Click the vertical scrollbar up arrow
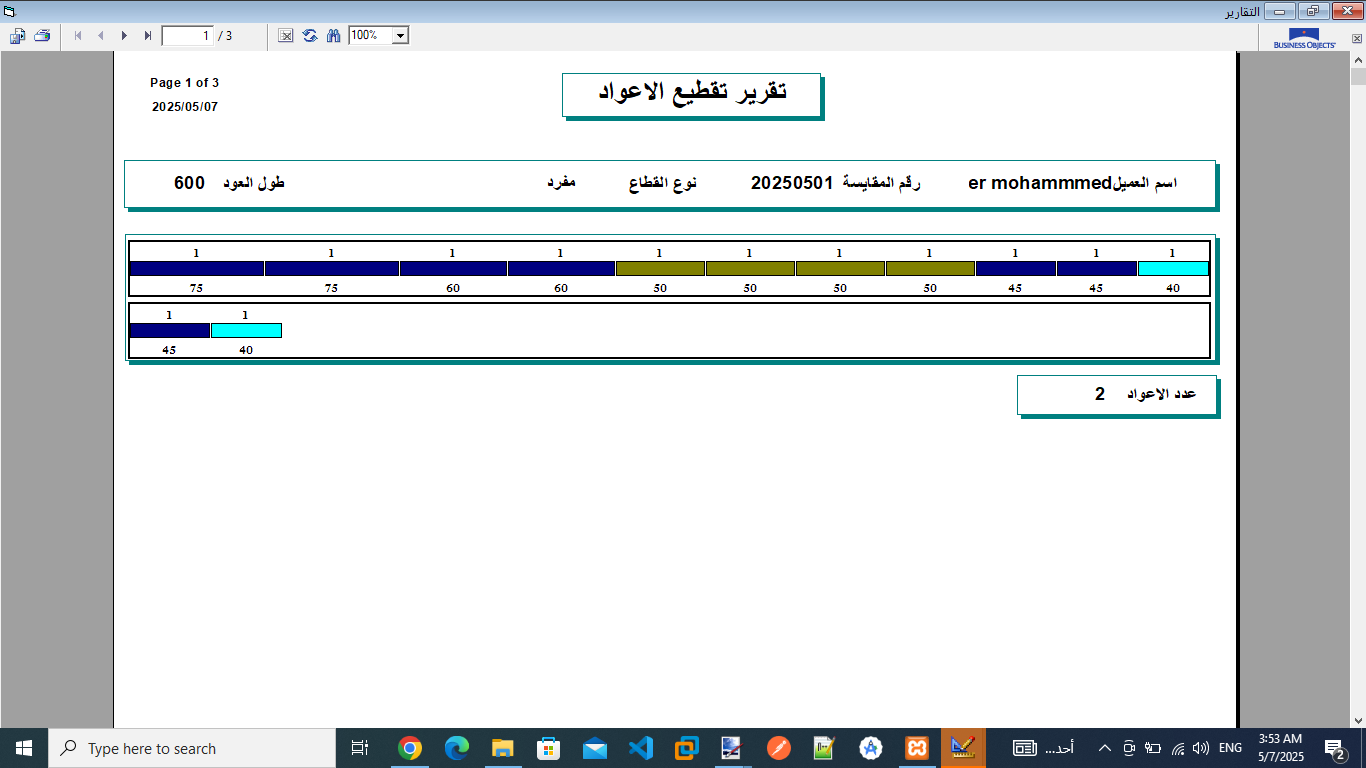The image size is (1366, 768). [x=1358, y=59]
